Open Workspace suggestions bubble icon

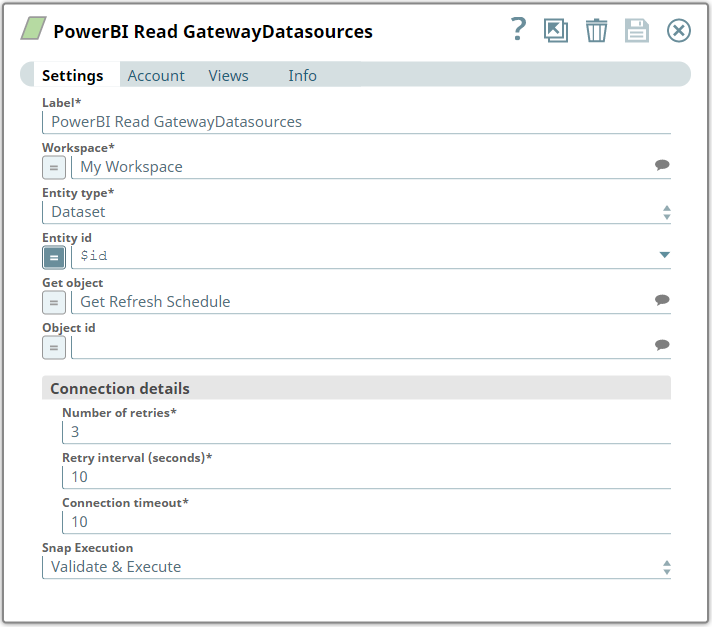(x=662, y=165)
